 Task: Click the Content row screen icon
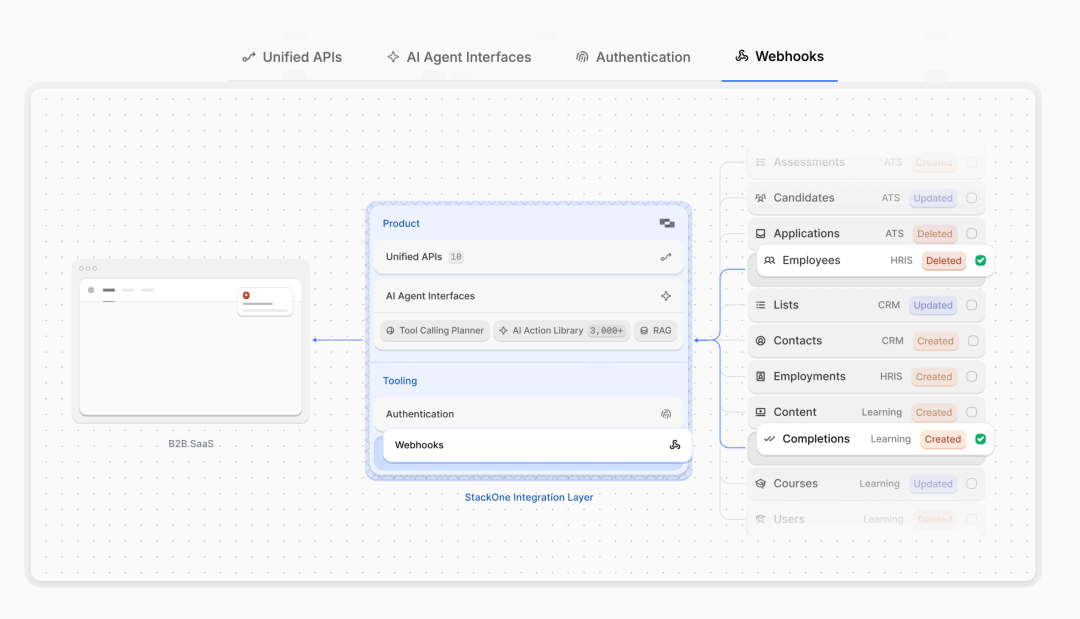(760, 412)
